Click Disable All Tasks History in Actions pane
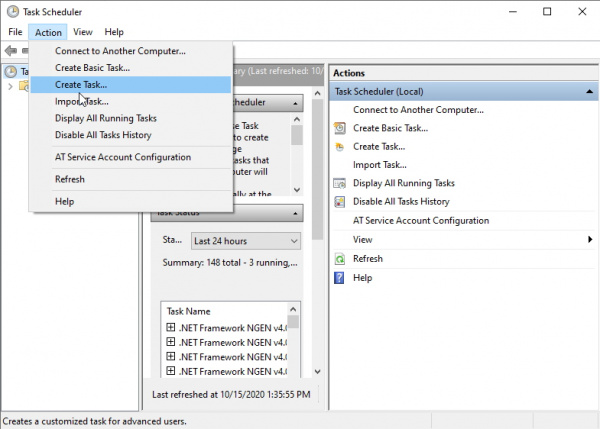Viewport: 600px width, 429px height. tap(401, 202)
